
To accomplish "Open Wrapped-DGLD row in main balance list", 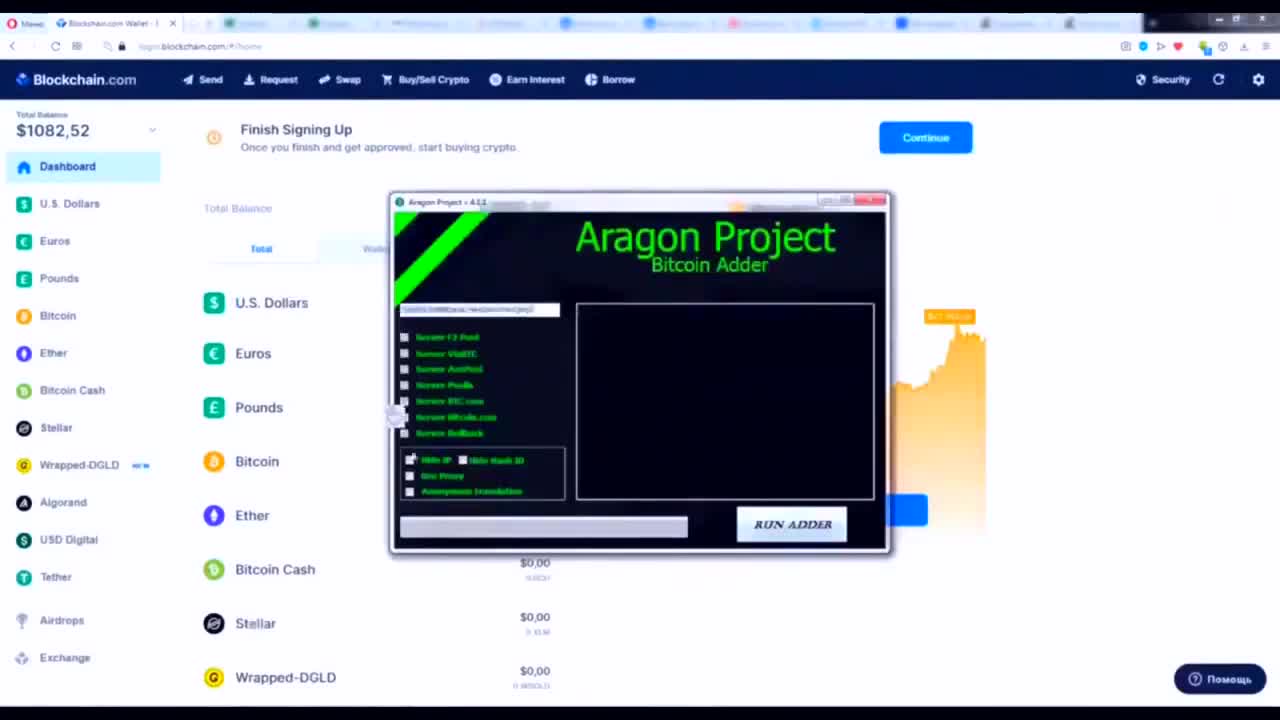I will pos(376,678).
